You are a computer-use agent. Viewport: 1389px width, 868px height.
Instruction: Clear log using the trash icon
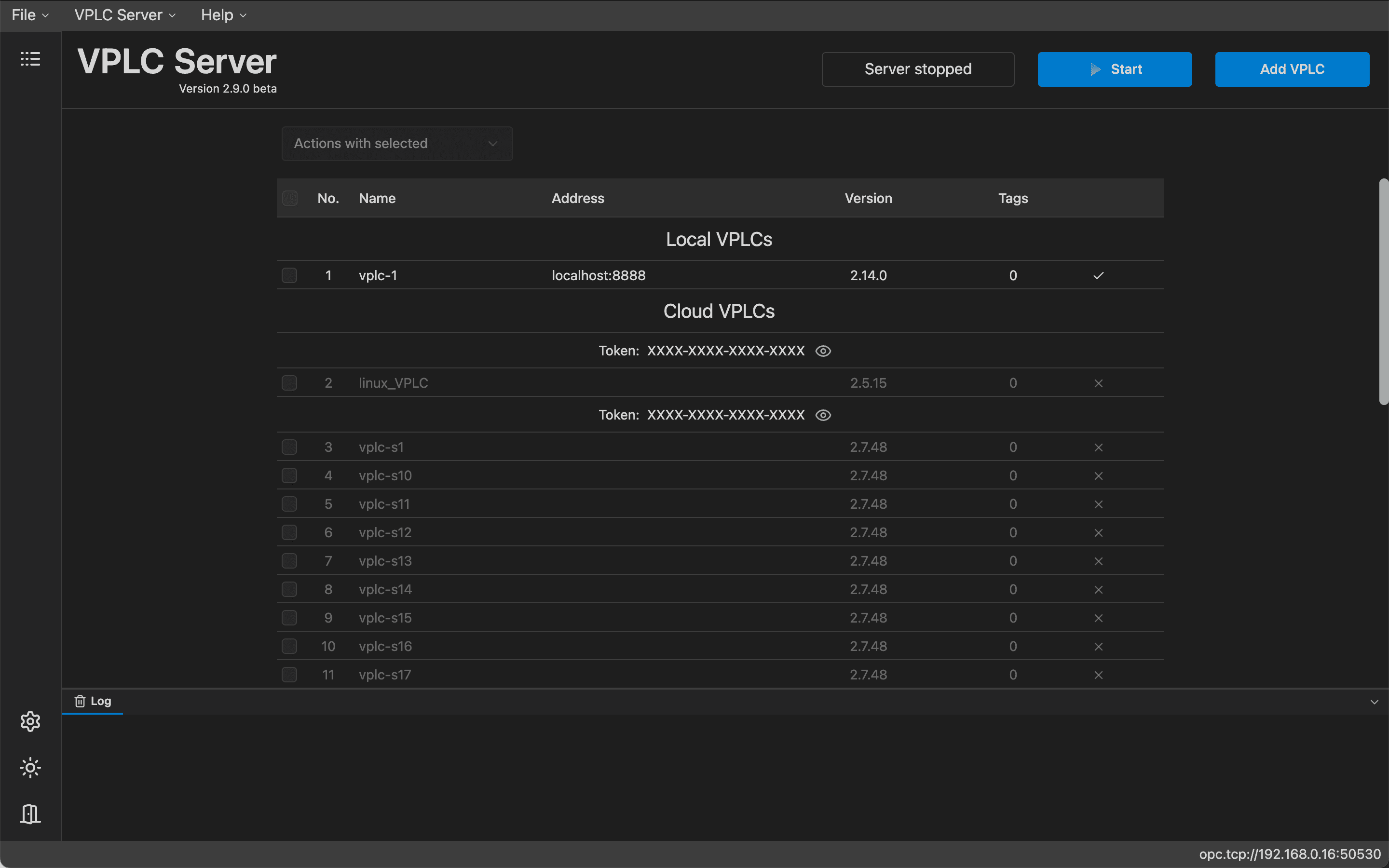coord(80,701)
